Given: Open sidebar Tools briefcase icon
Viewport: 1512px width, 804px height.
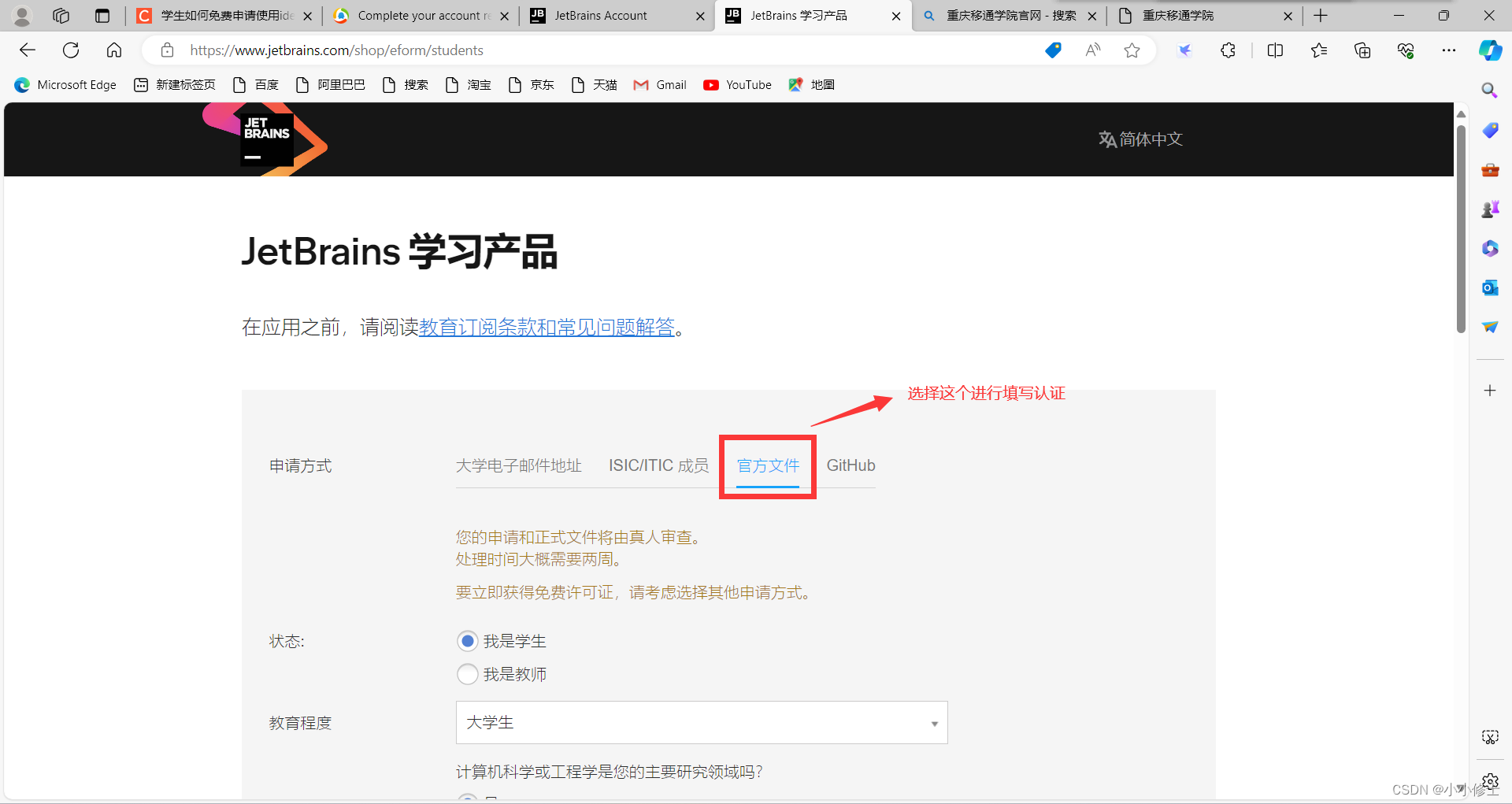Looking at the screenshot, I should (1490, 169).
